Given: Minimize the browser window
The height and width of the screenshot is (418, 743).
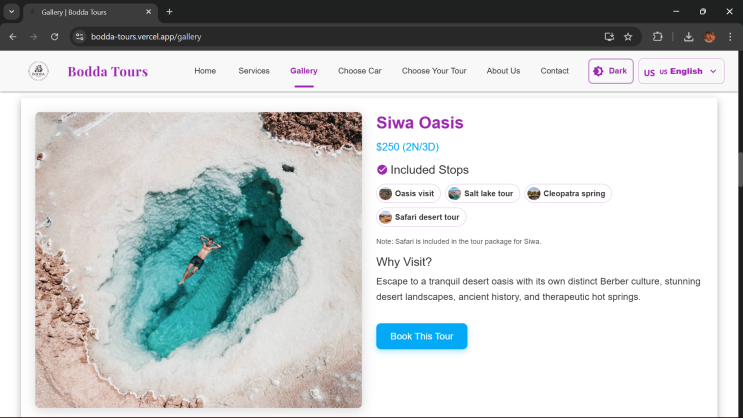Looking at the screenshot, I should [676, 12].
